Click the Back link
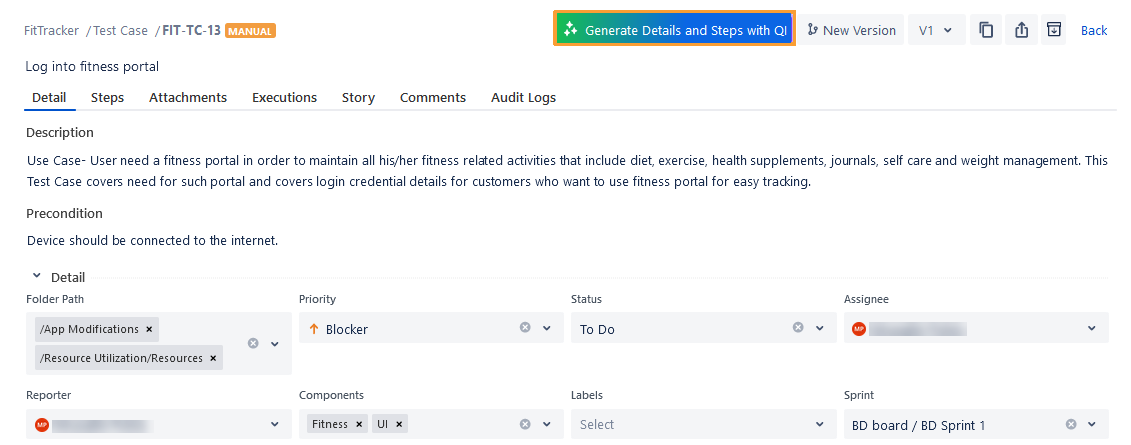This screenshot has width=1131, height=445. click(x=1094, y=30)
